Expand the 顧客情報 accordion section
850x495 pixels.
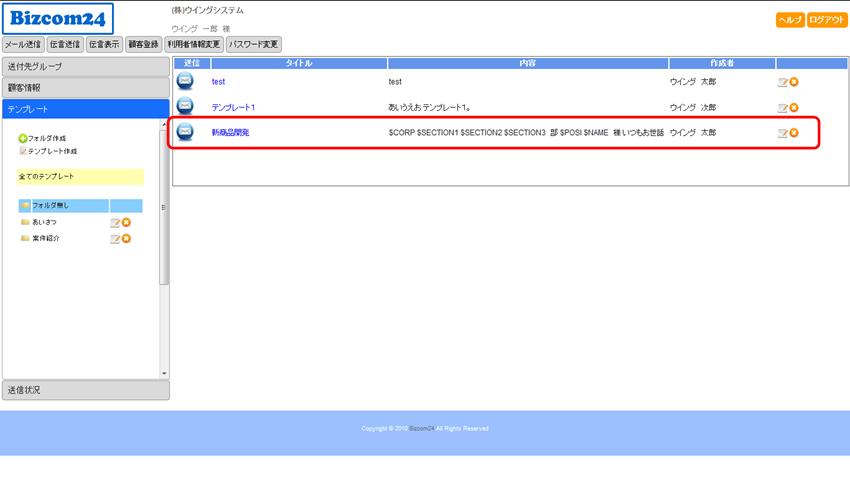(85, 88)
